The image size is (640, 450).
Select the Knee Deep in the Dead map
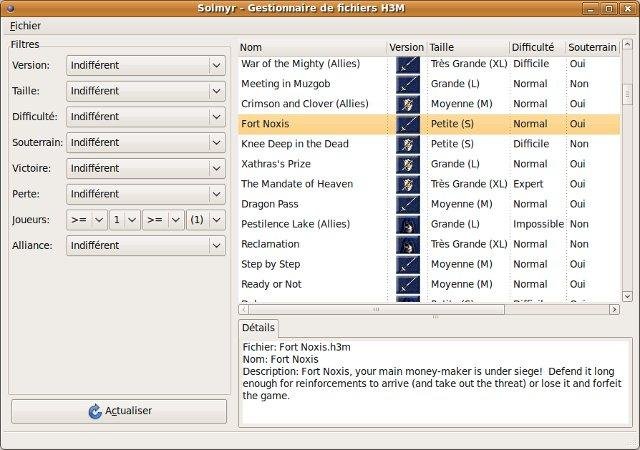[x=295, y=144]
